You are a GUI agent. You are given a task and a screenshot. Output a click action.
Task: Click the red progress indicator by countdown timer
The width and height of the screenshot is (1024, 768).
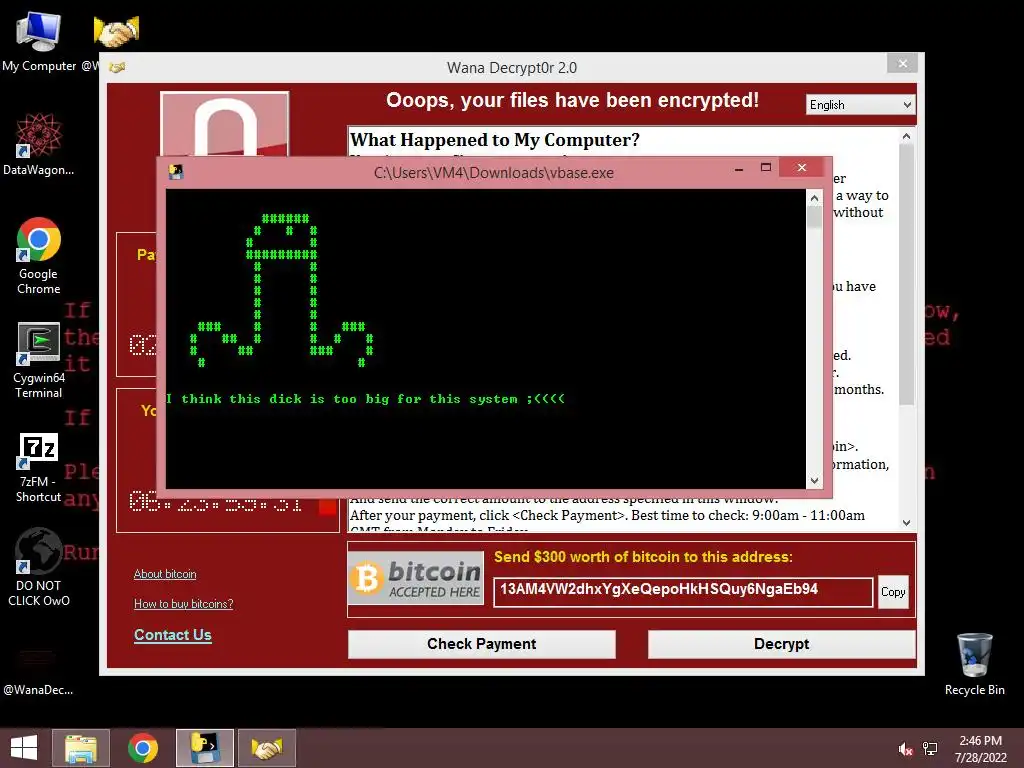point(328,506)
